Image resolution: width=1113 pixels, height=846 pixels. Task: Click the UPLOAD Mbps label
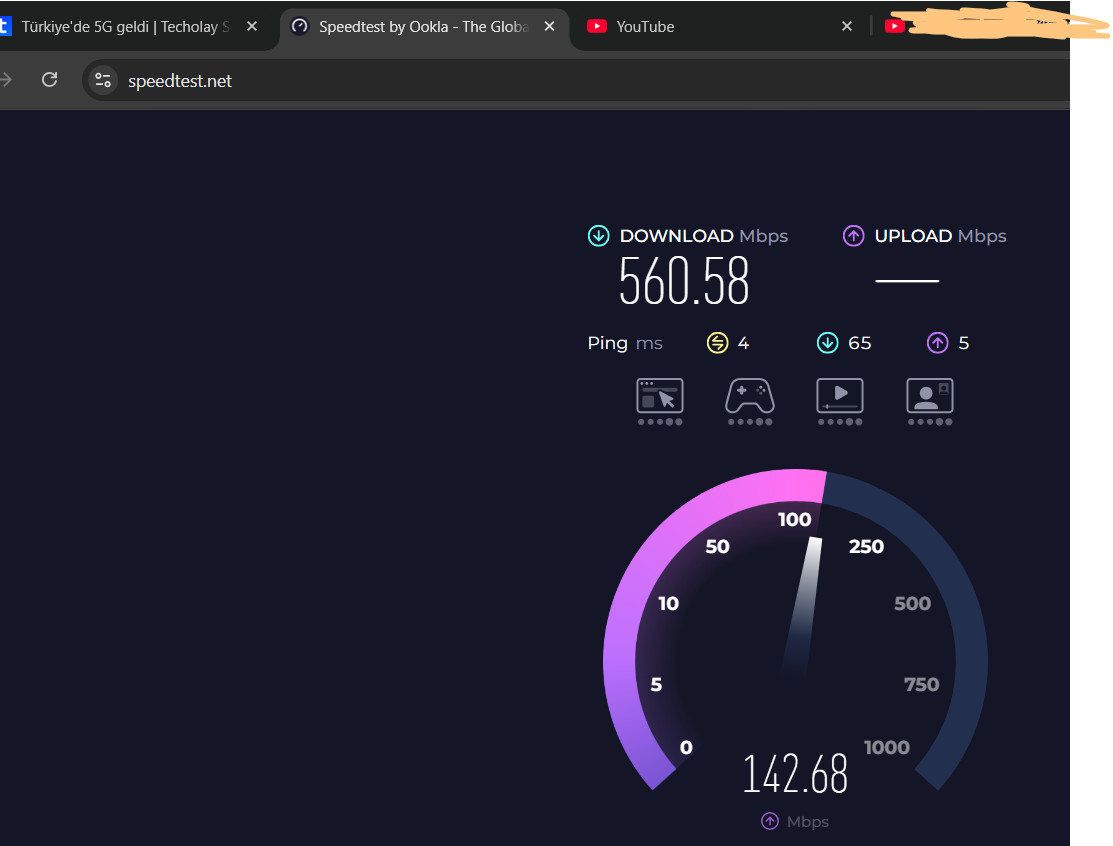pyautogui.click(x=941, y=236)
